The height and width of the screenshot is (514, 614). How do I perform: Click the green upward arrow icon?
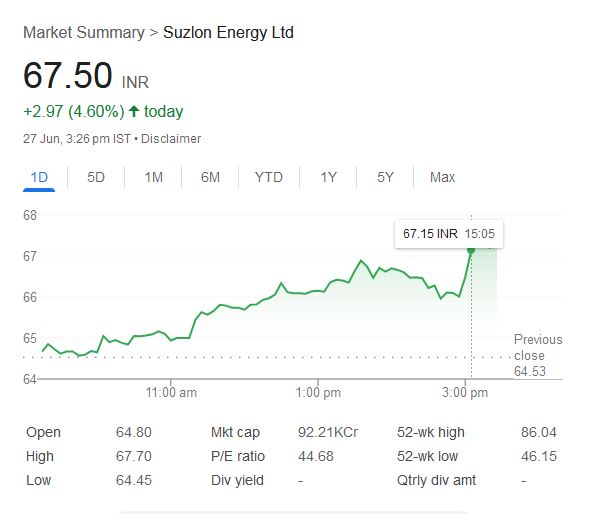pos(134,111)
